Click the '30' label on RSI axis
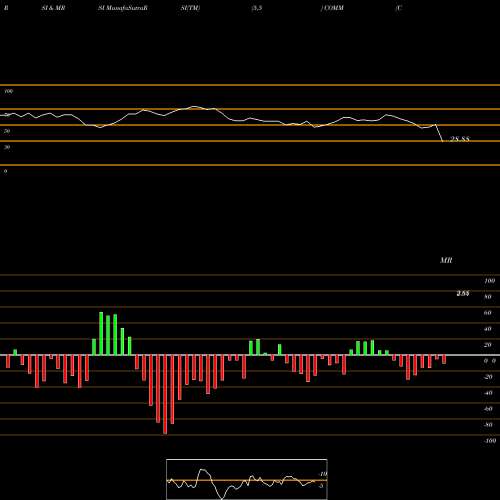This screenshot has width=500, height=500. click(7, 147)
